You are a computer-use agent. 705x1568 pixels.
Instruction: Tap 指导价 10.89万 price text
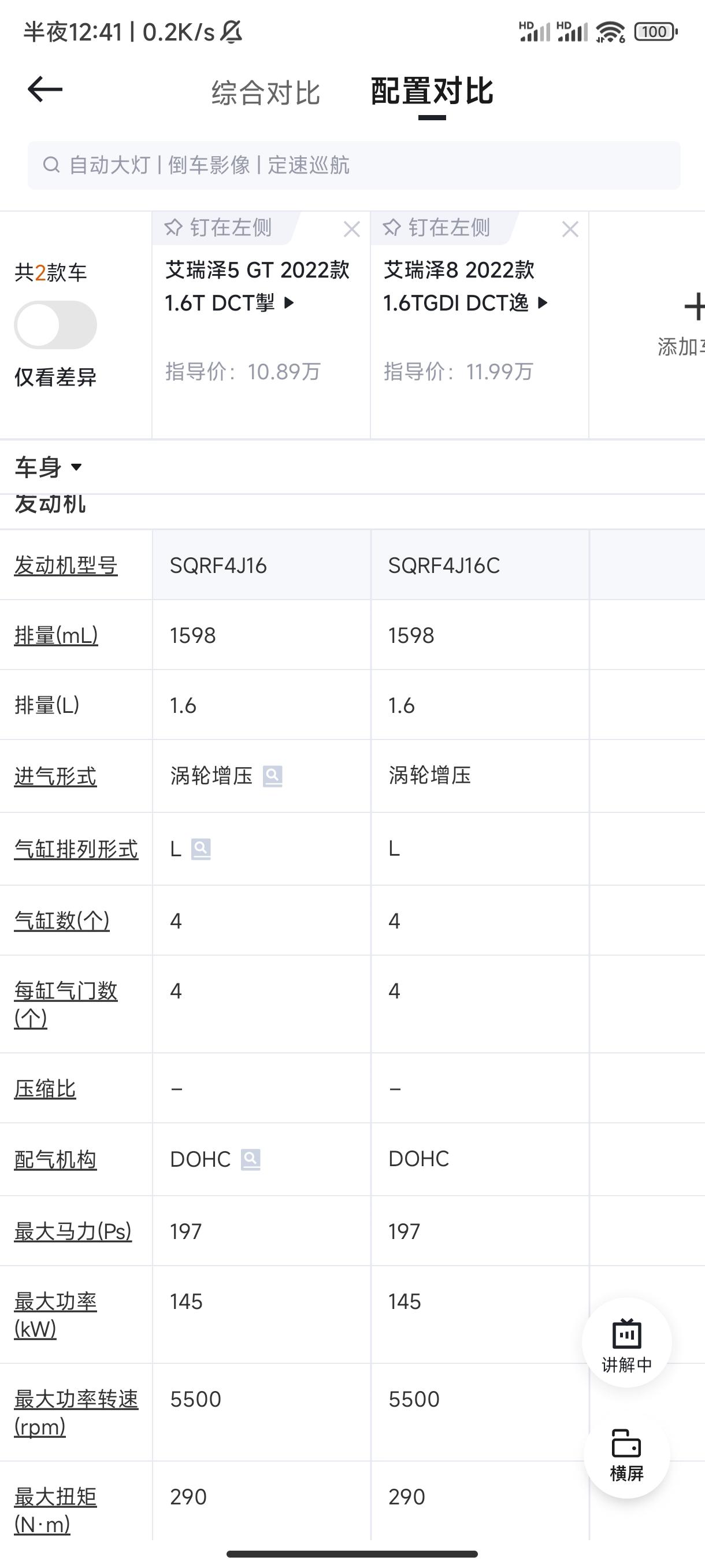(243, 371)
